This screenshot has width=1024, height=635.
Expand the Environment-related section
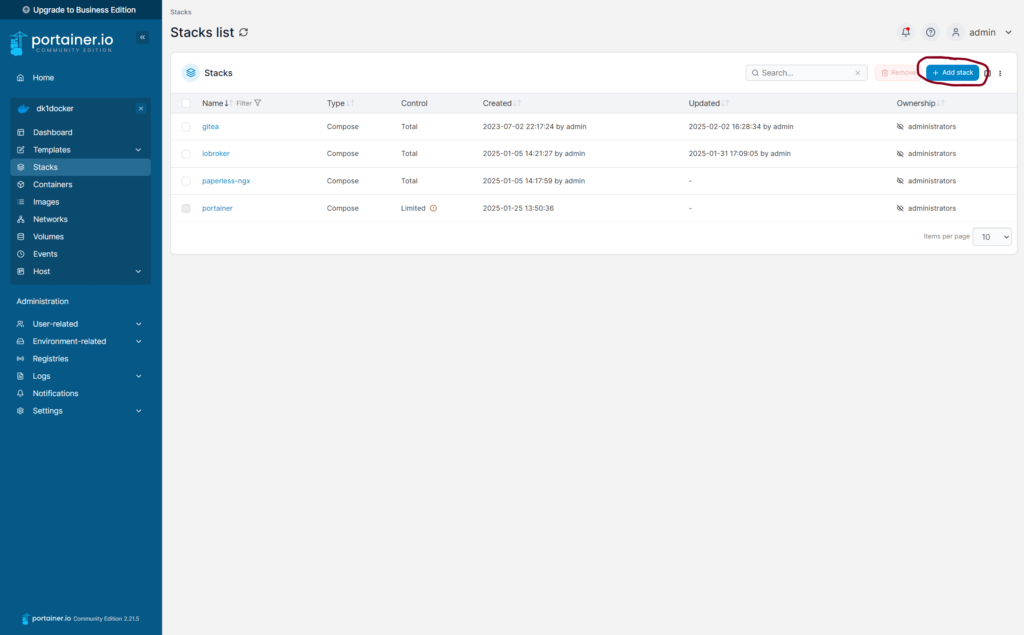tap(138, 341)
